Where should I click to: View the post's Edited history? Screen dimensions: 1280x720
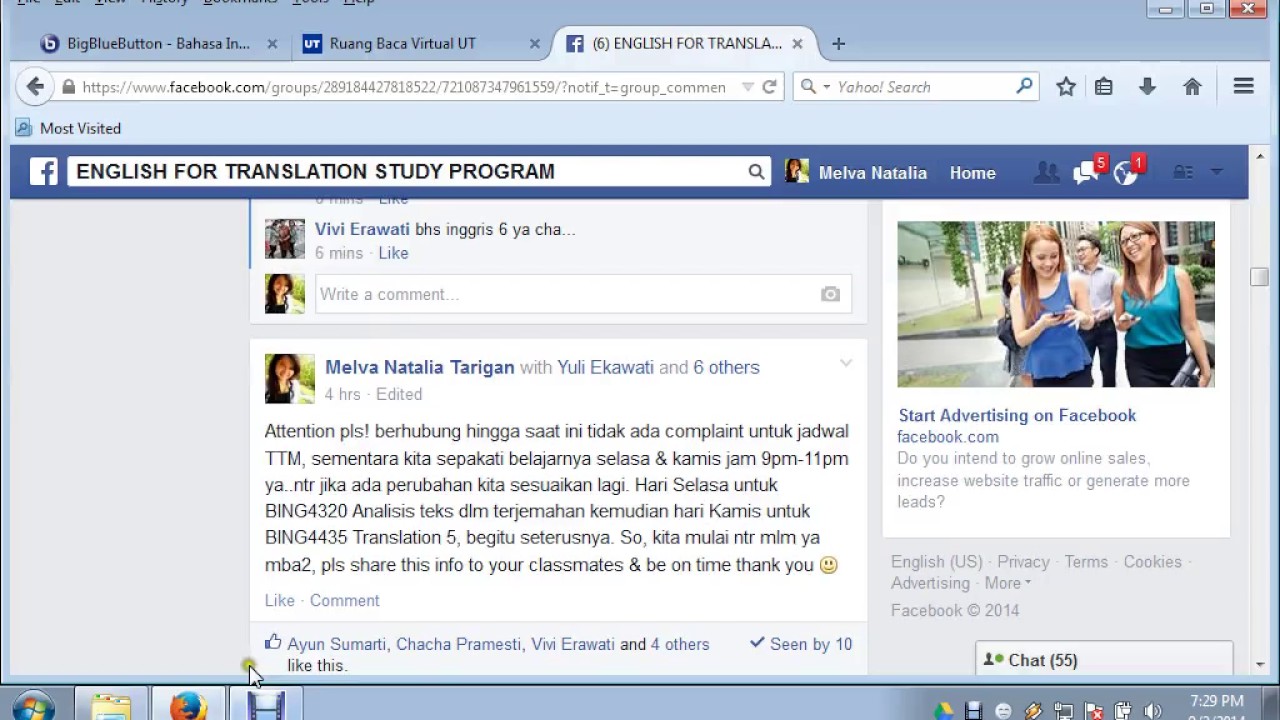(x=399, y=394)
